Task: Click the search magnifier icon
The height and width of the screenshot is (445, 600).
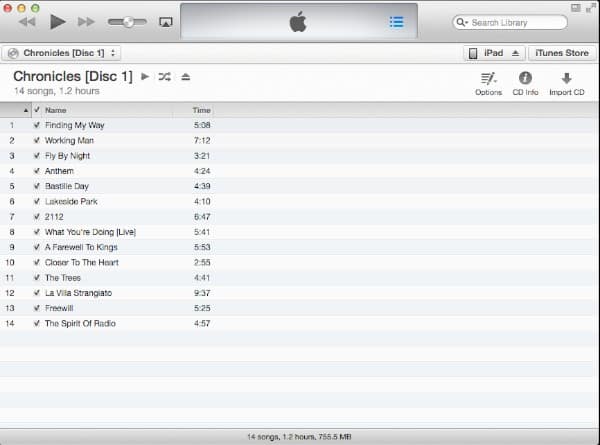Action: click(x=461, y=22)
